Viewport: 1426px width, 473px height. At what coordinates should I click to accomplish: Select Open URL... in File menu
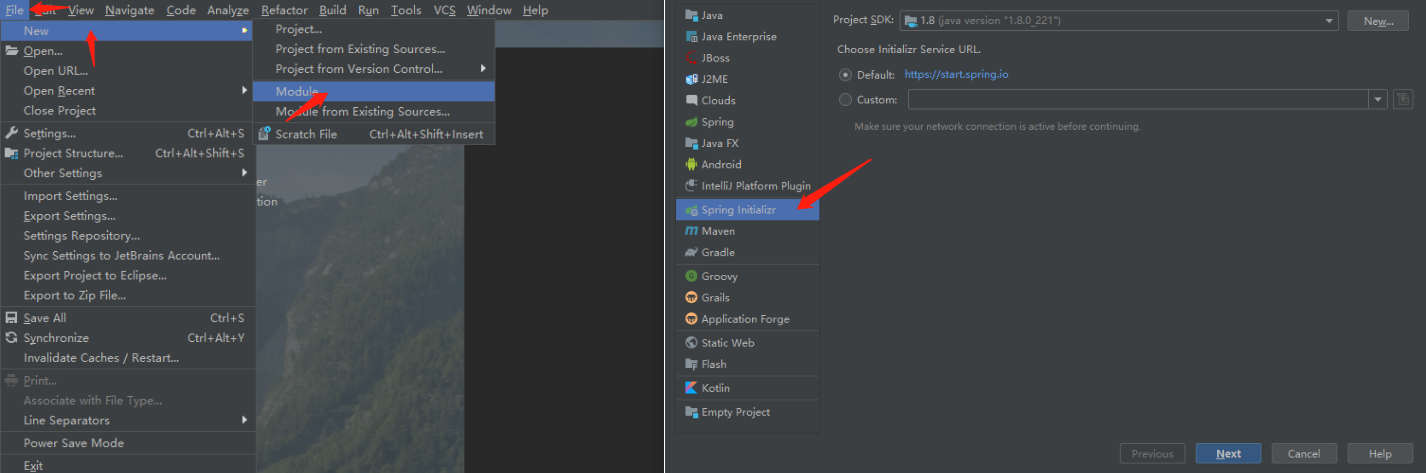point(127,71)
